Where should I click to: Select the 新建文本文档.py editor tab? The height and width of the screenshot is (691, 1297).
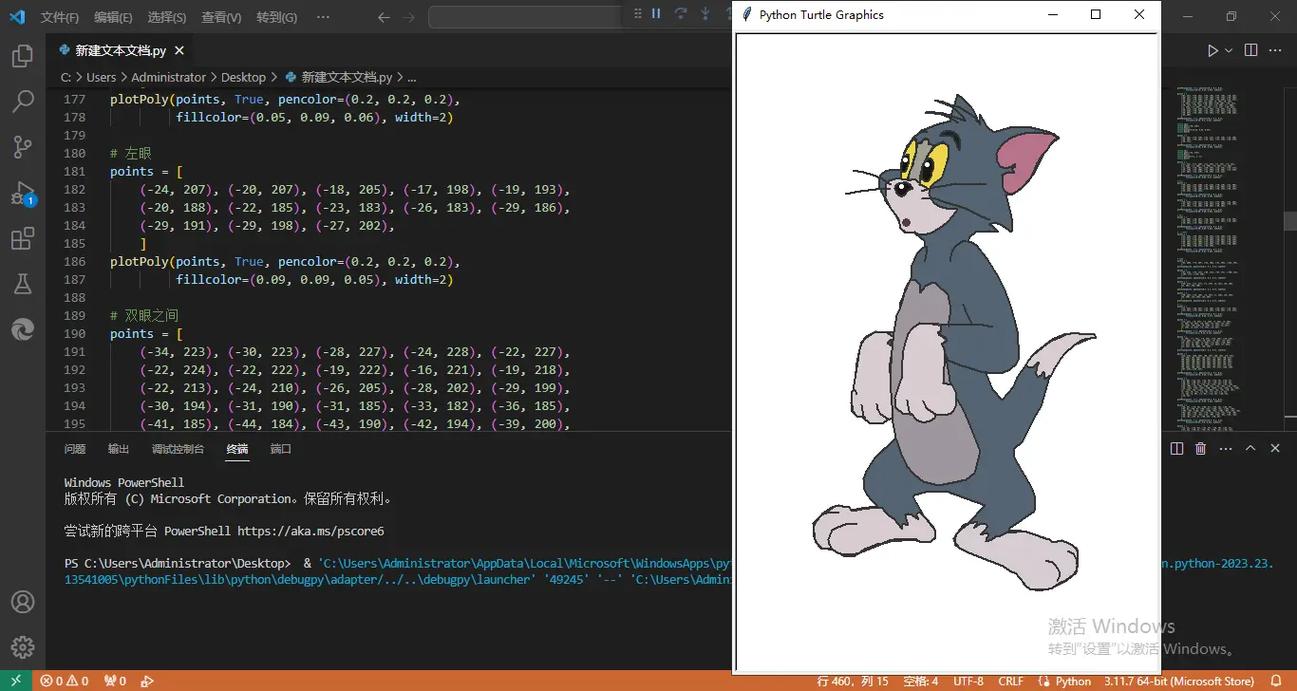(120, 50)
